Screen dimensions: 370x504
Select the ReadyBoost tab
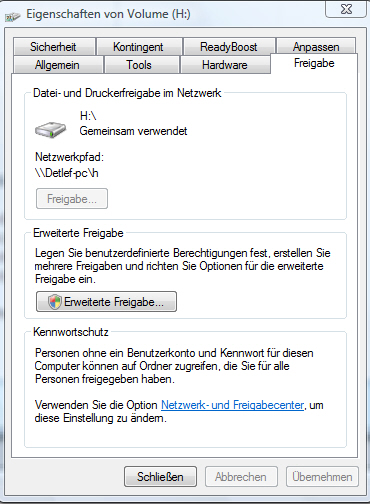tap(229, 46)
